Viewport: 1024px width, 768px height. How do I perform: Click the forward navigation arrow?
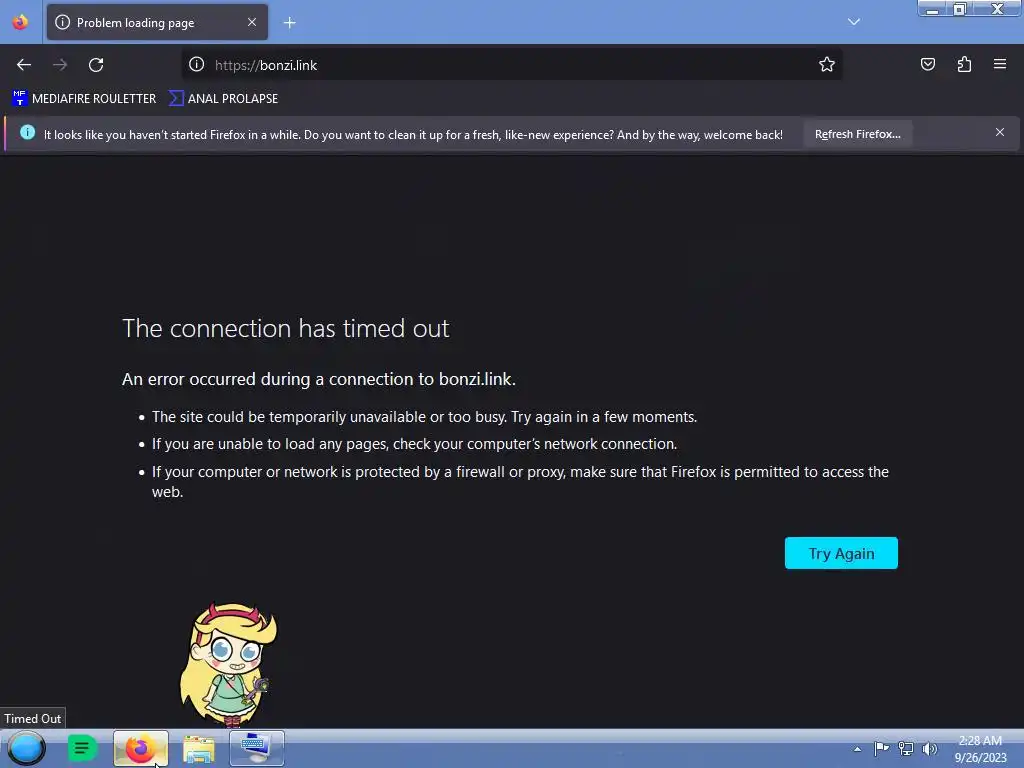pyautogui.click(x=60, y=65)
